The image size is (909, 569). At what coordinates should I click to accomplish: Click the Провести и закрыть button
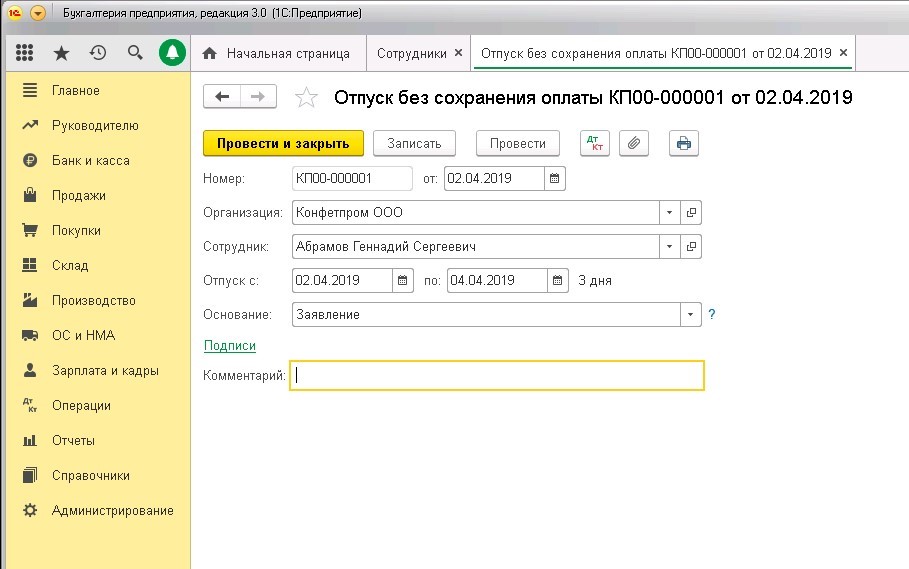coord(283,143)
